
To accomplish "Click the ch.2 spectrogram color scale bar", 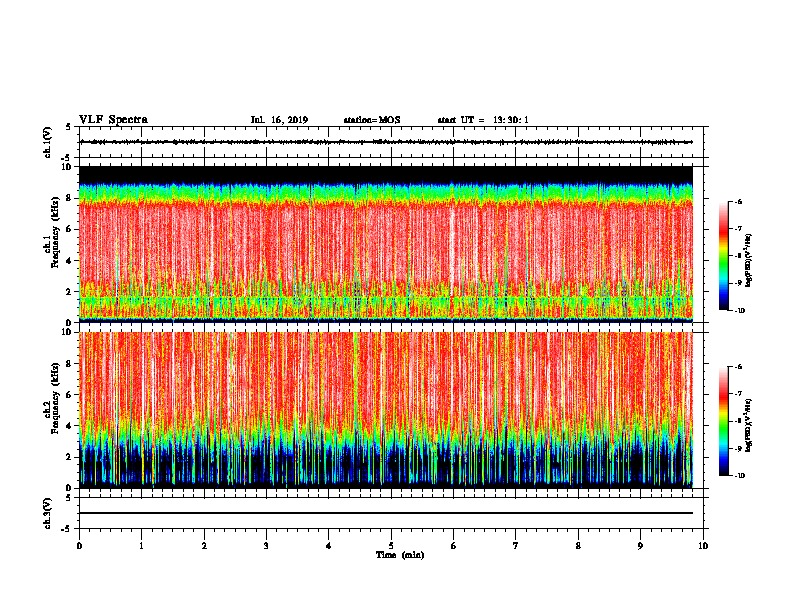I will (x=723, y=421).
